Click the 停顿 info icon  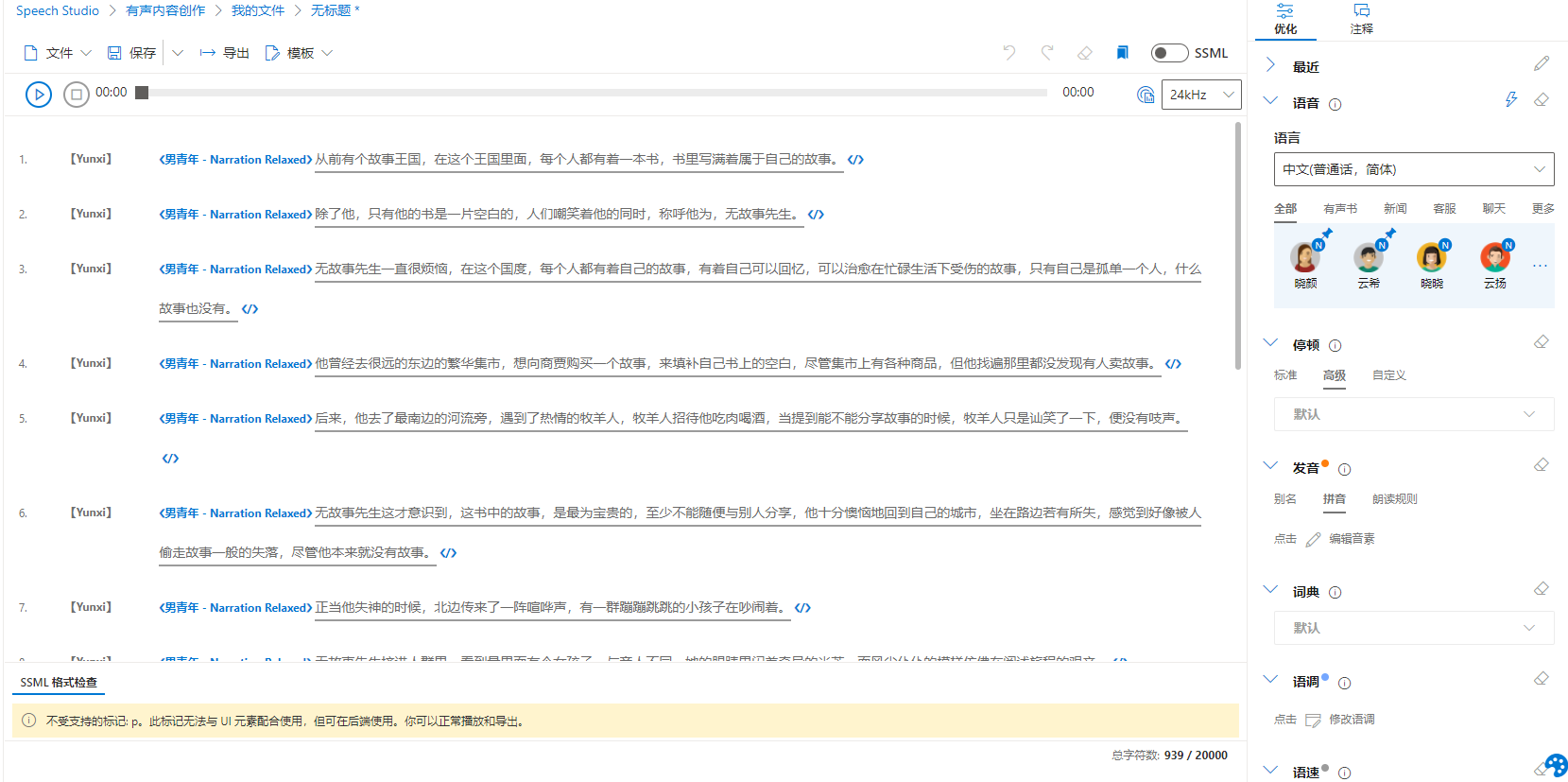1335,346
